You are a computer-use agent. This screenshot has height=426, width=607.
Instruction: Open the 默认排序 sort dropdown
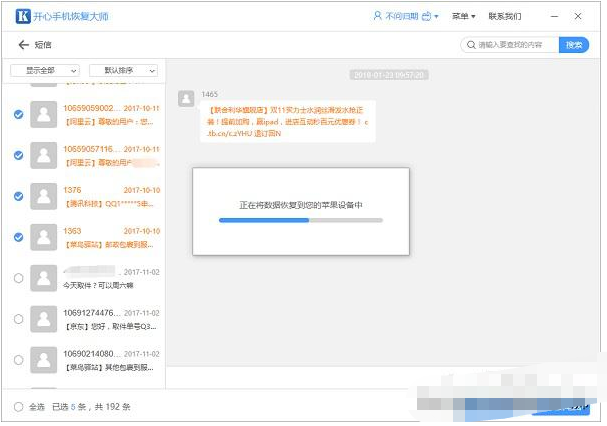tap(123, 71)
